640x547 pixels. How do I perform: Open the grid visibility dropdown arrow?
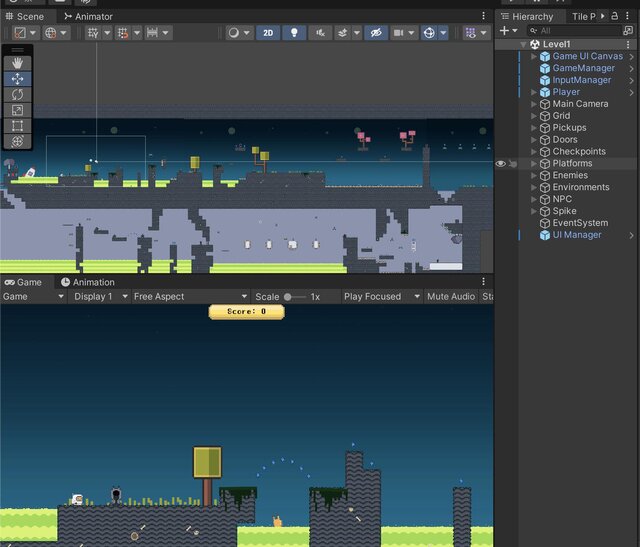(x=107, y=33)
